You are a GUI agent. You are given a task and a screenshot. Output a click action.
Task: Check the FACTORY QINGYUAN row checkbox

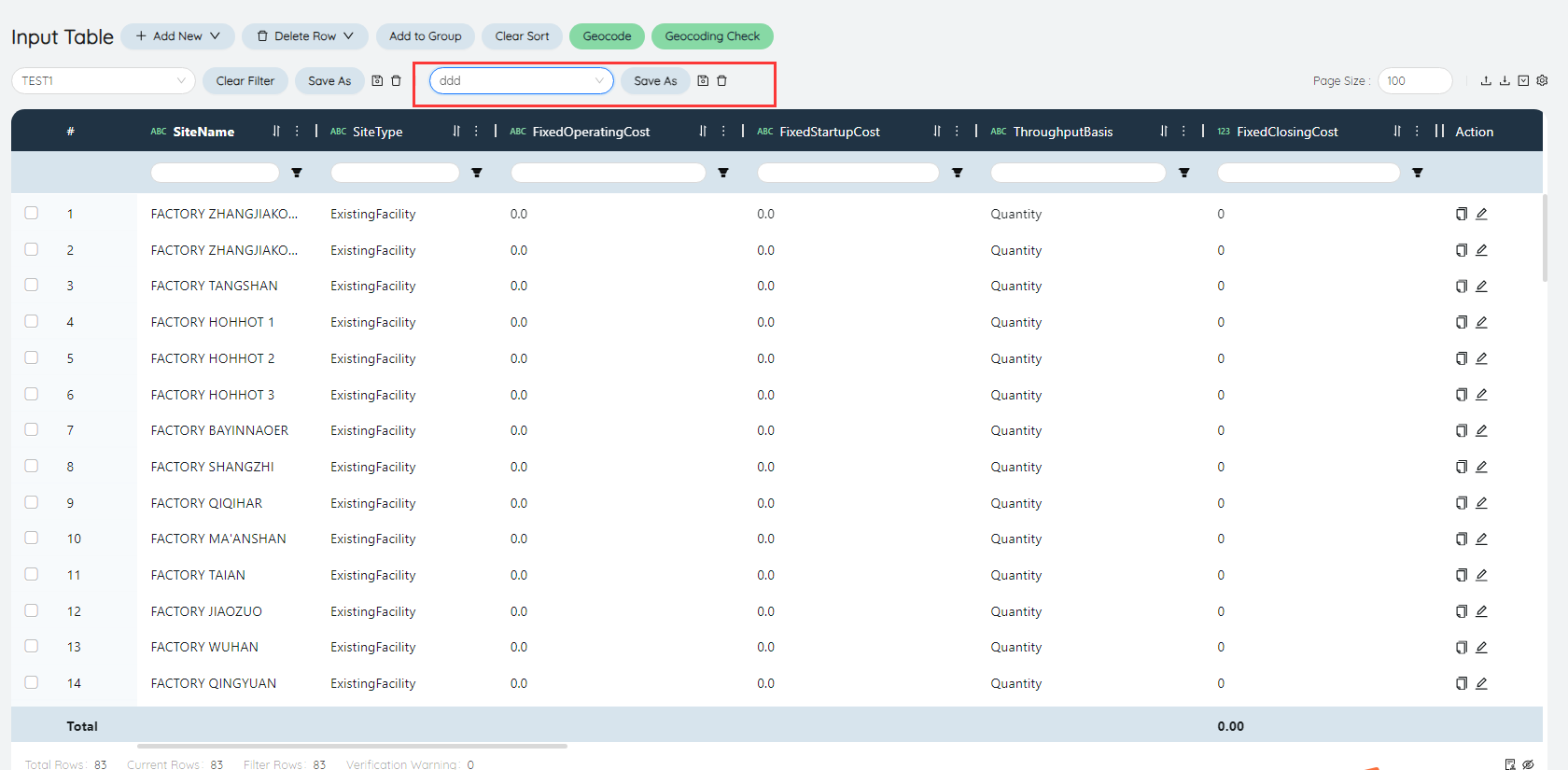pos(32,682)
